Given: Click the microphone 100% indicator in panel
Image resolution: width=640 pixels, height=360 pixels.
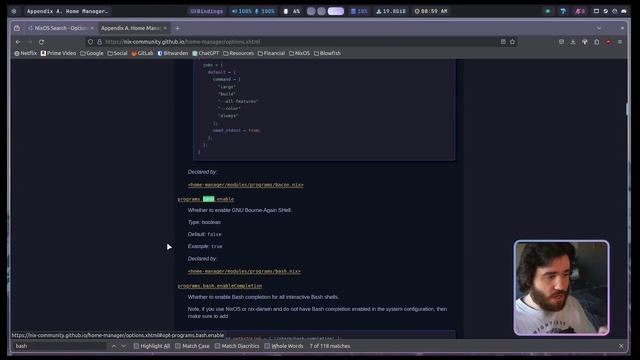Looking at the screenshot, I should [x=264, y=11].
